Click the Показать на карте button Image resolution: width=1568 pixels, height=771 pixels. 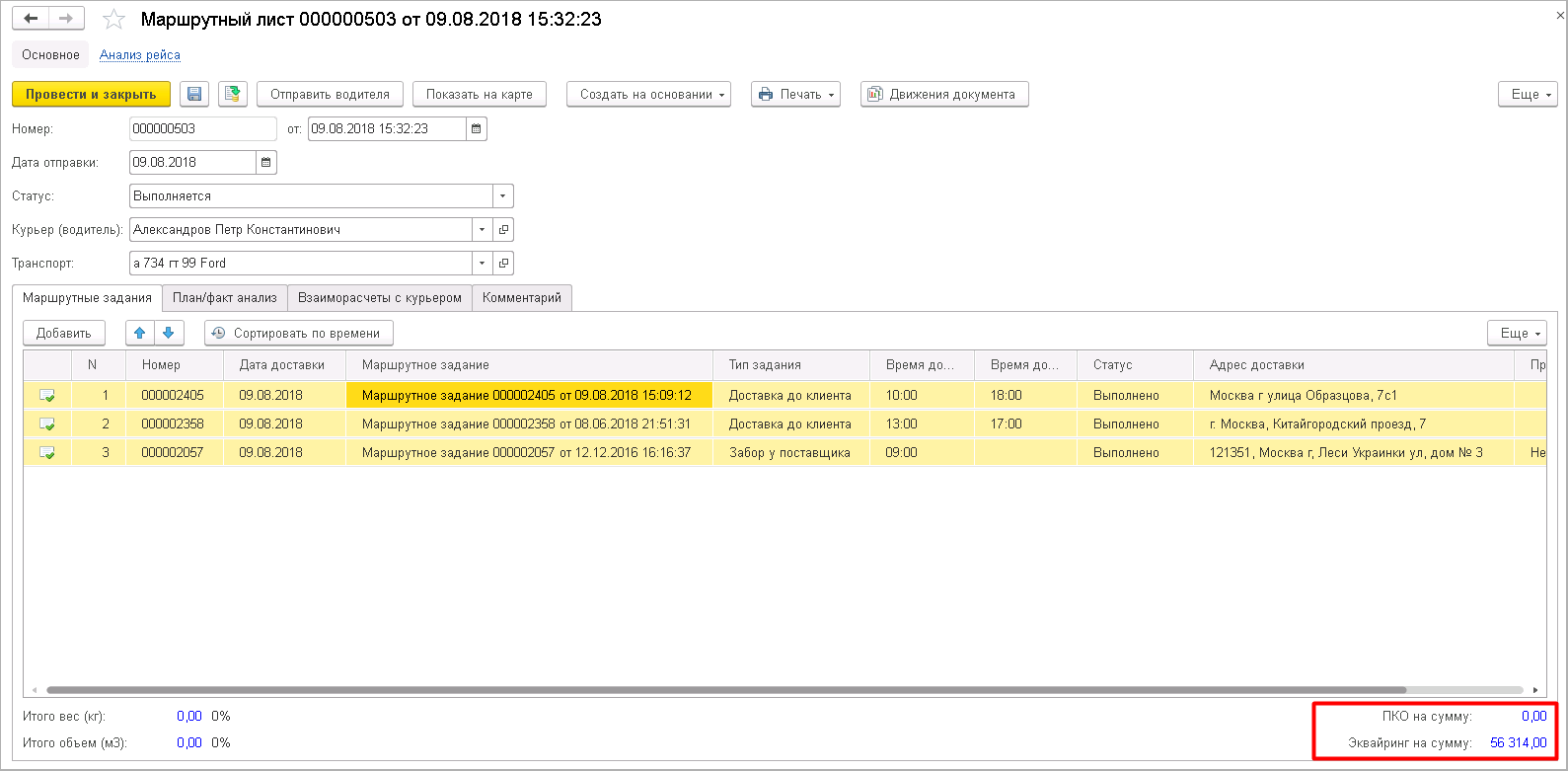pyautogui.click(x=480, y=94)
